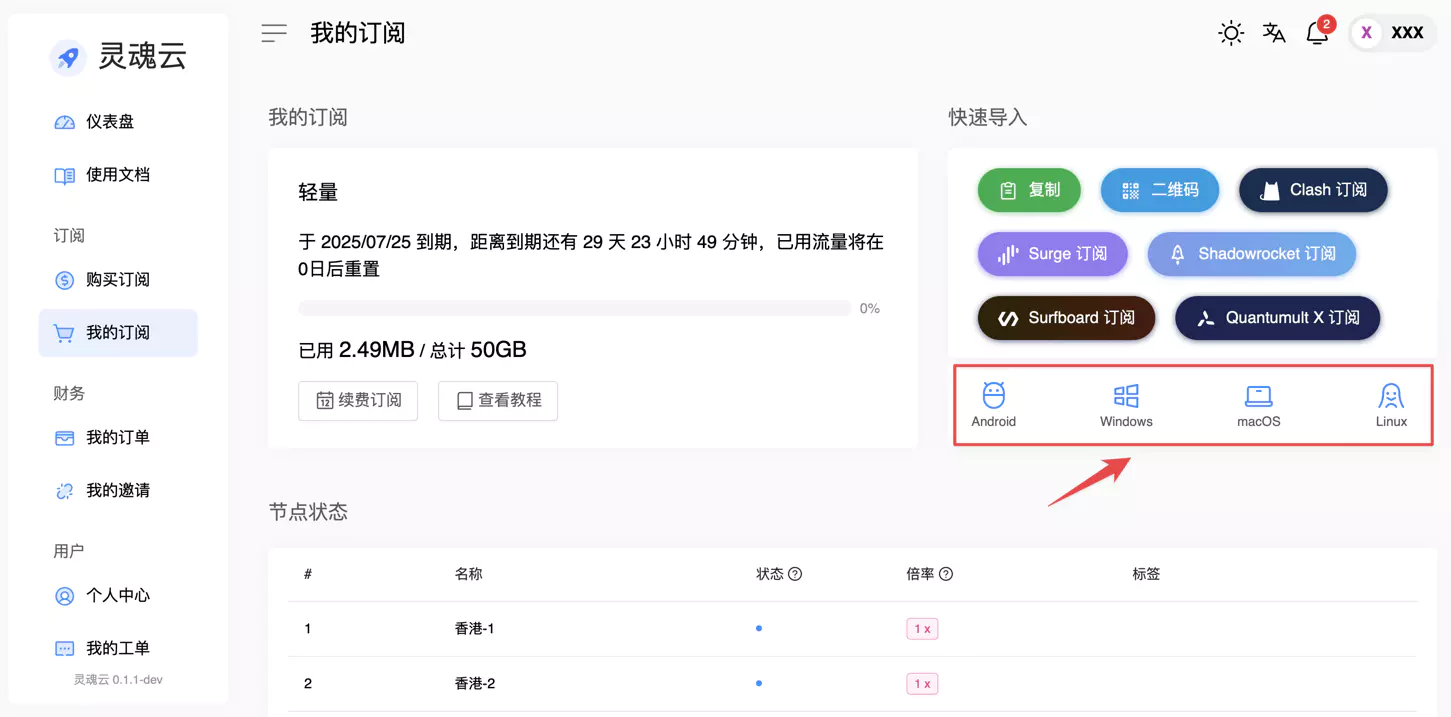Import via Surge 订阅 button
This screenshot has height=717, width=1451.
pos(1052,254)
